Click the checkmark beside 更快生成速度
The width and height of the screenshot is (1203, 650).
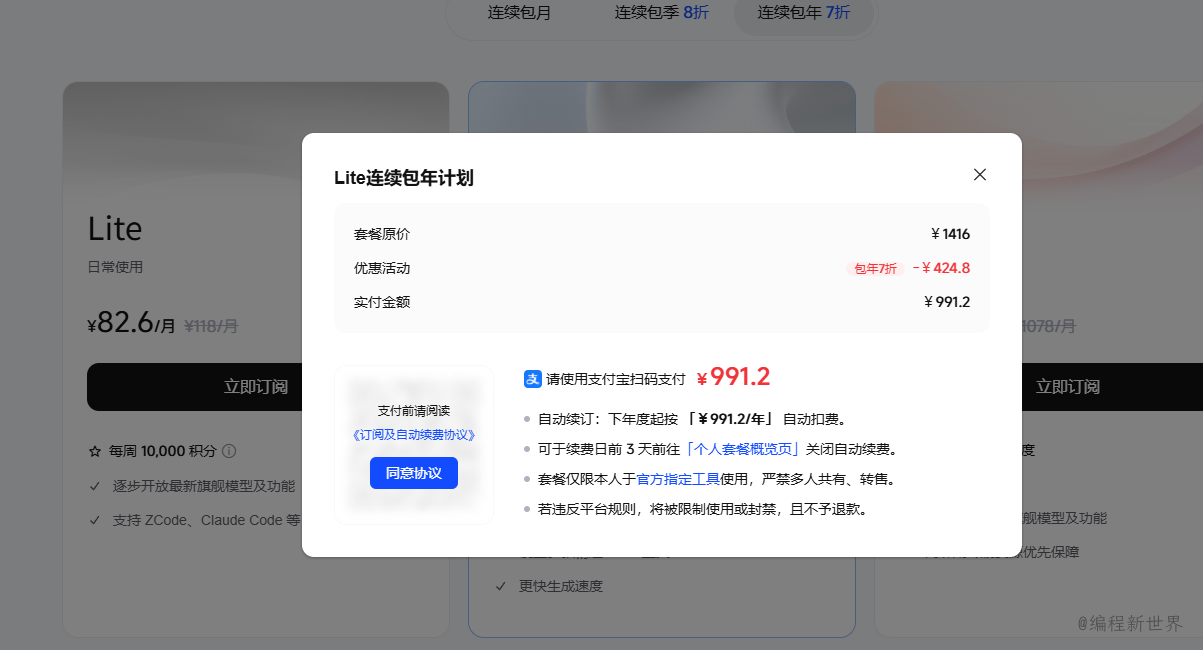(x=501, y=586)
